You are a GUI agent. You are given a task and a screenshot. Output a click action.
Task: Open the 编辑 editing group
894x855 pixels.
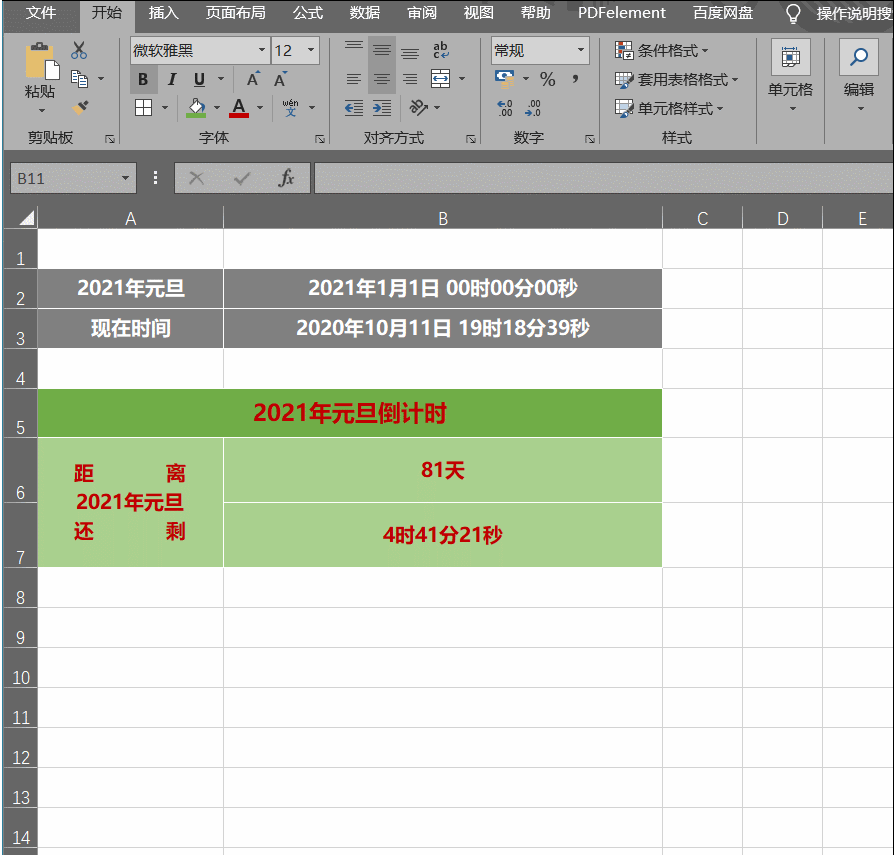[859, 76]
